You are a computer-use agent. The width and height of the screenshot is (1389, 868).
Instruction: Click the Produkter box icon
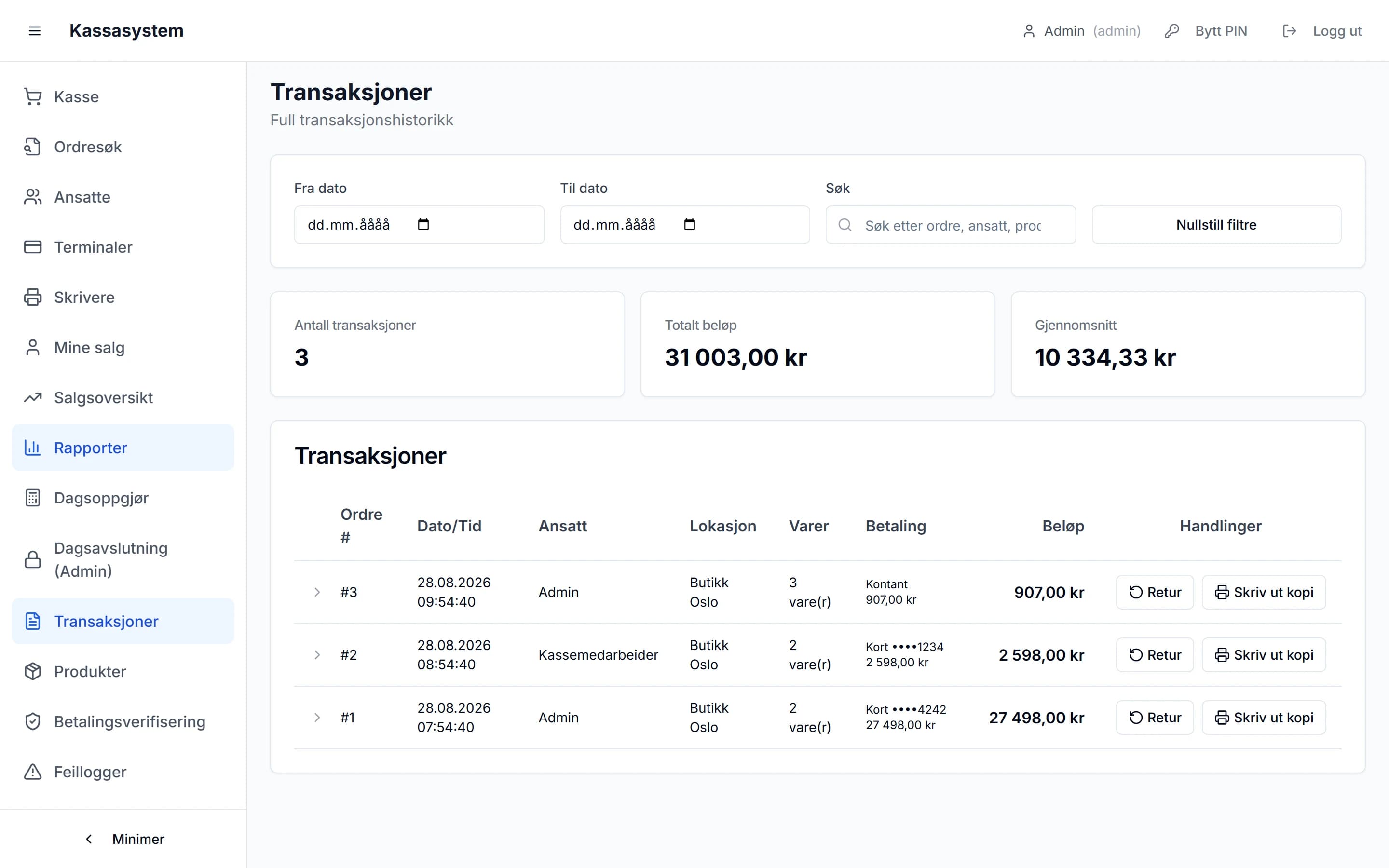point(33,672)
